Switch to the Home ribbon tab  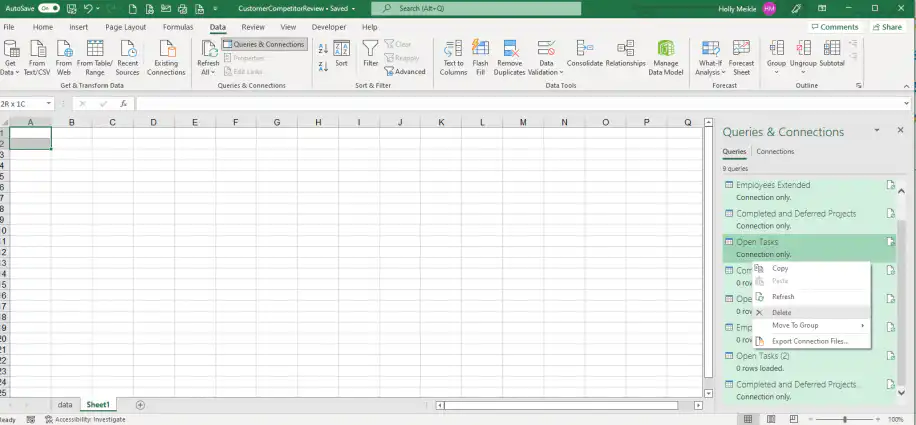43,27
